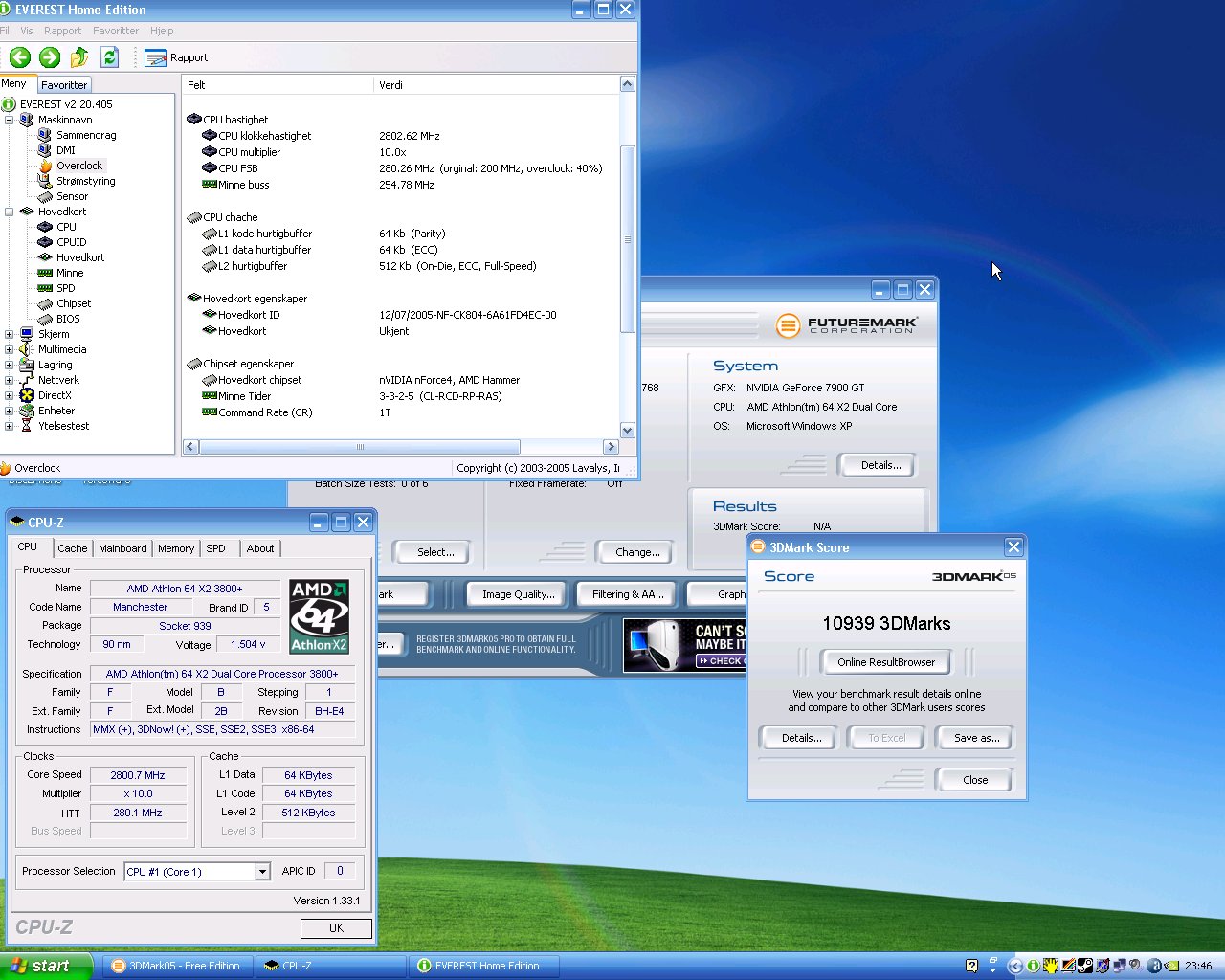Click the Refresh icon in EVEREST toolbar
Image resolution: width=1225 pixels, height=980 pixels.
coord(110,57)
